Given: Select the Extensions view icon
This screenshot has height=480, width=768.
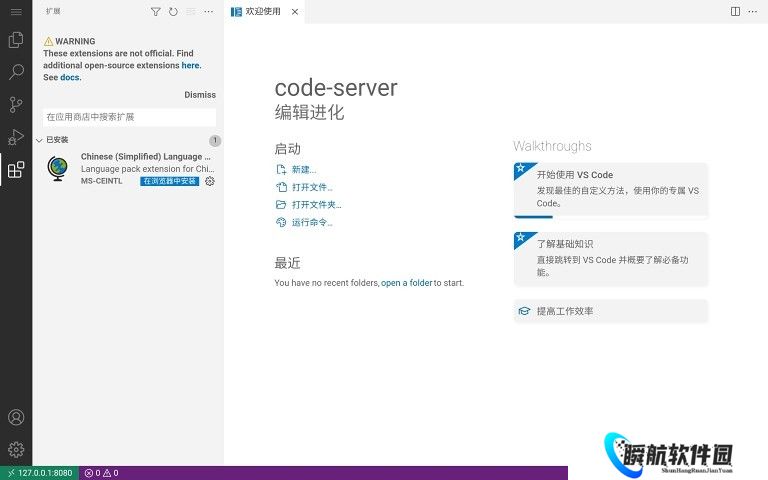Looking at the screenshot, I should point(16,169).
